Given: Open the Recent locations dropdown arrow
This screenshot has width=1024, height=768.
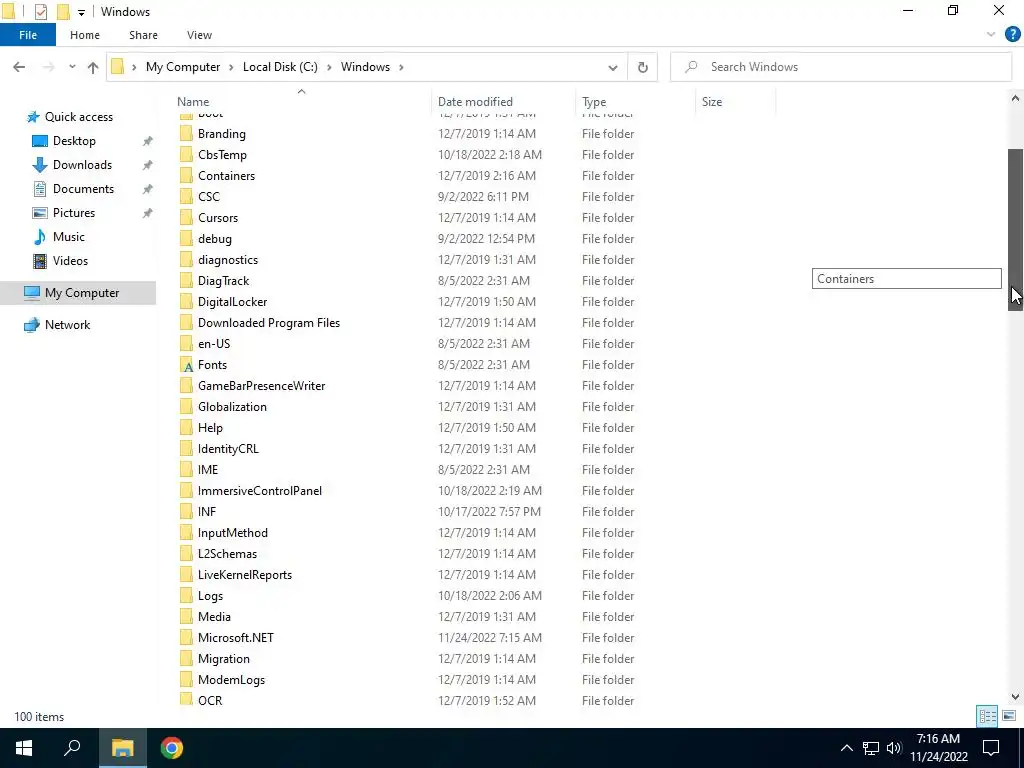Looking at the screenshot, I should coord(72,67).
